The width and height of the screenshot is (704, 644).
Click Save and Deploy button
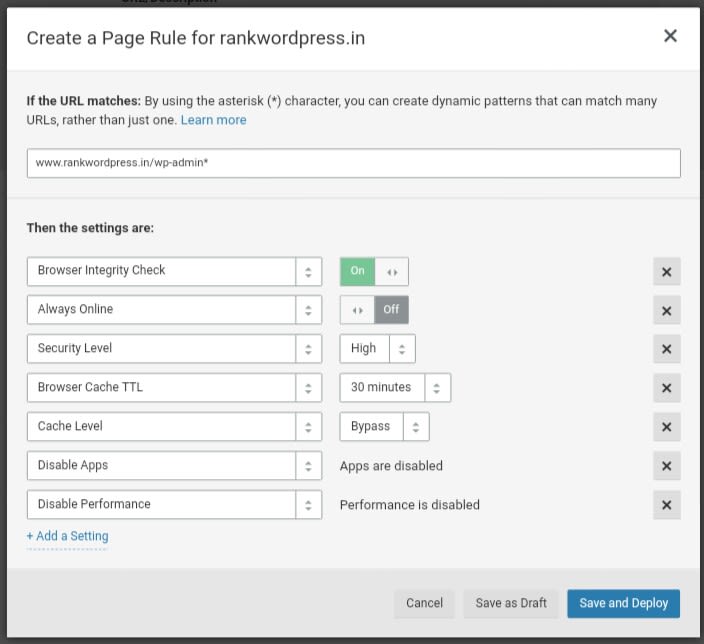(624, 603)
